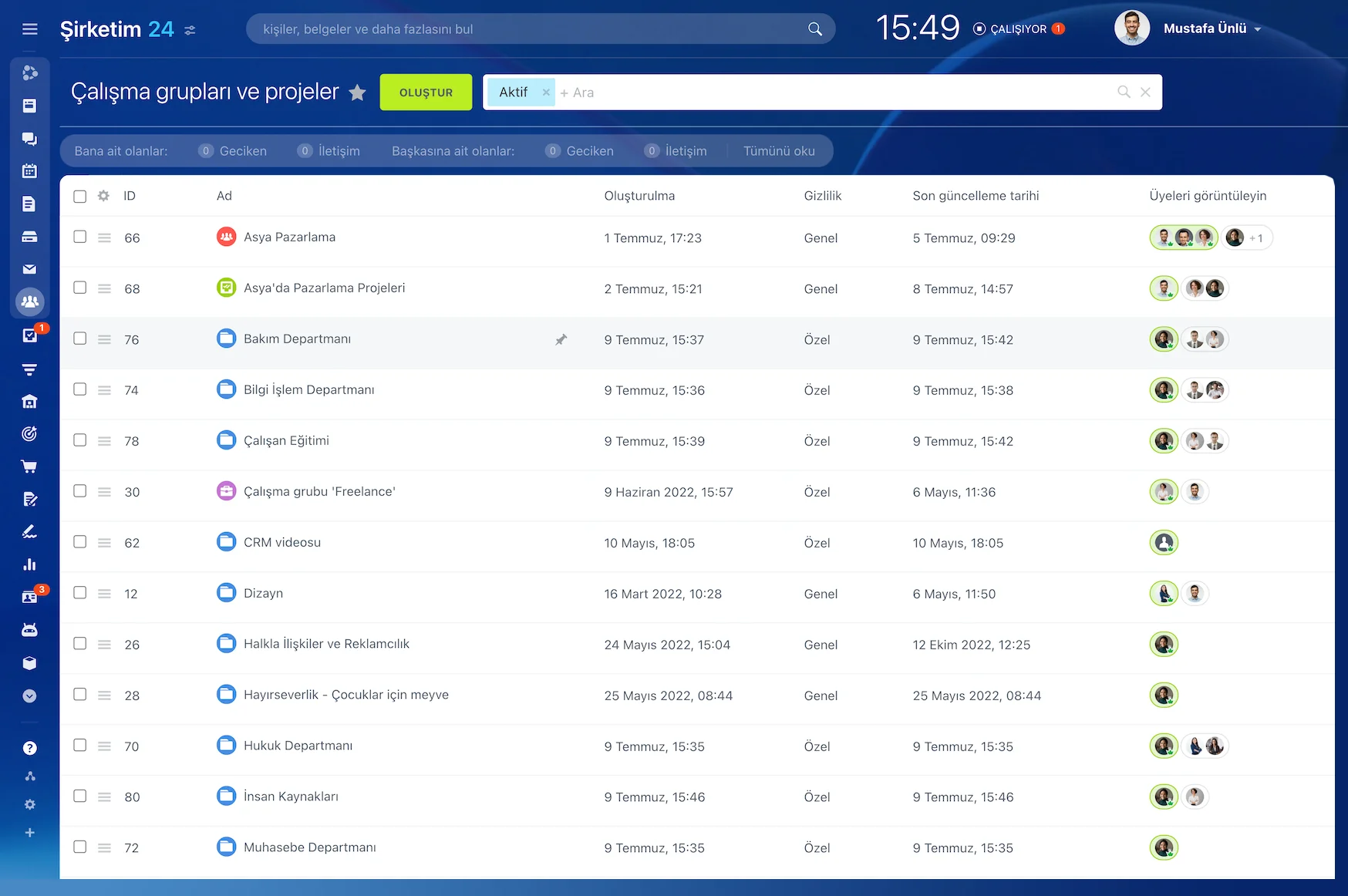Click the pin icon on Bakım Departmanı row
1348x896 pixels.
(561, 339)
